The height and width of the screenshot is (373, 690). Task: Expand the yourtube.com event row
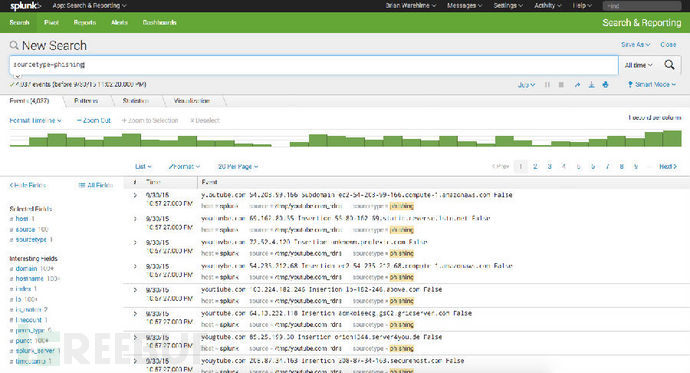pyautogui.click(x=135, y=314)
